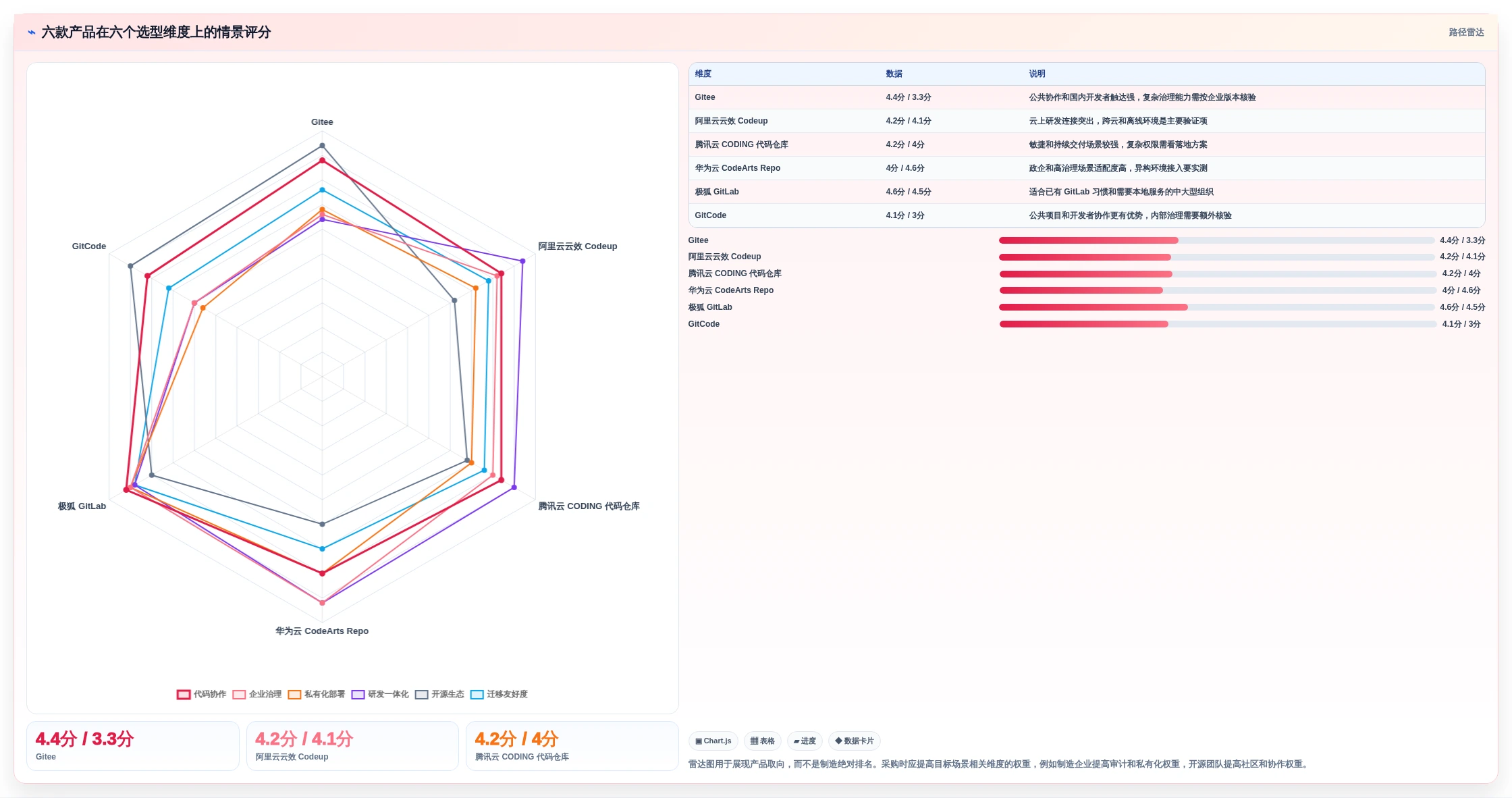Toggle the 私有化部署 legend series

pyautogui.click(x=316, y=694)
